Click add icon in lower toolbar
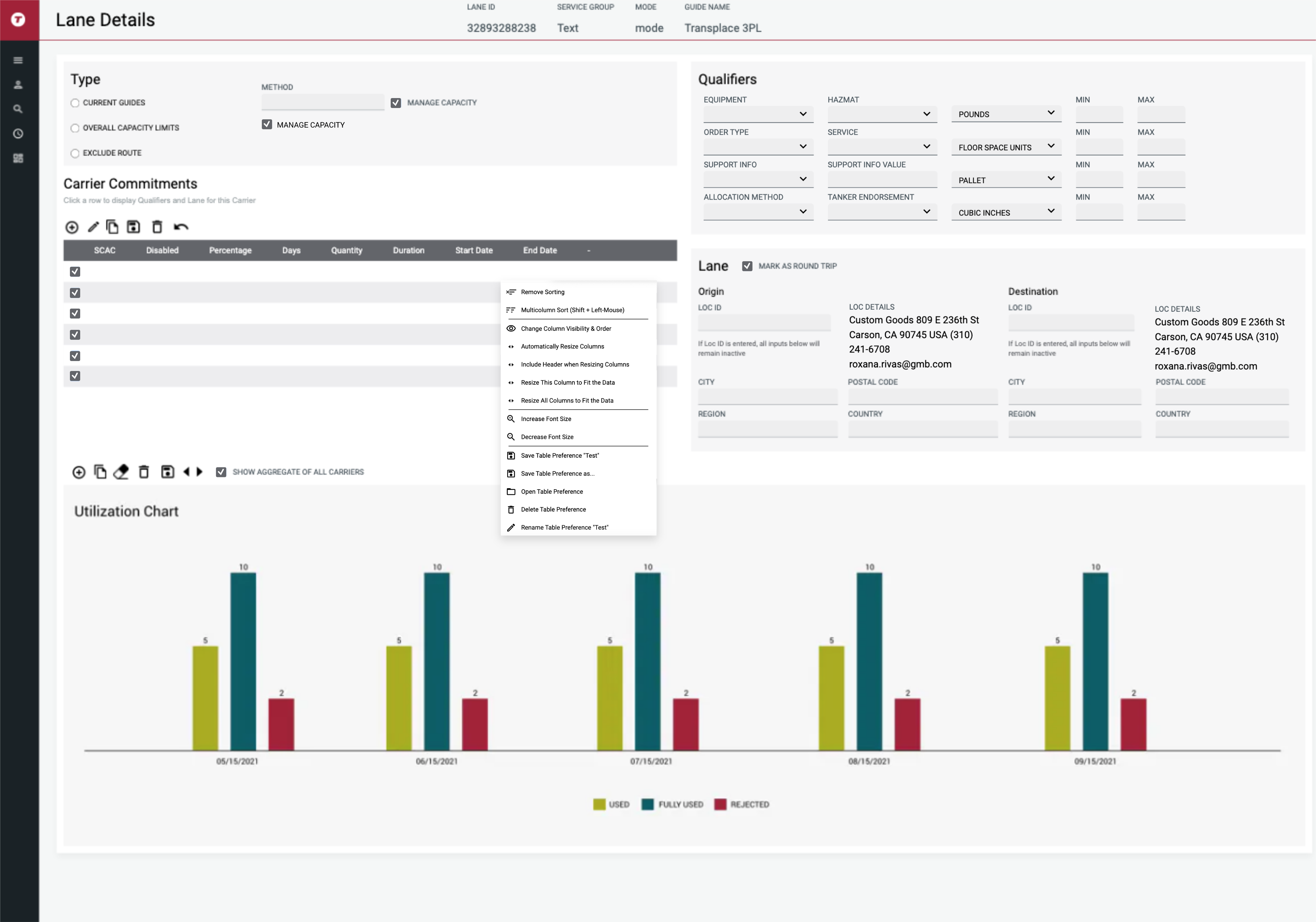This screenshot has height=922, width=1316. pos(79,472)
